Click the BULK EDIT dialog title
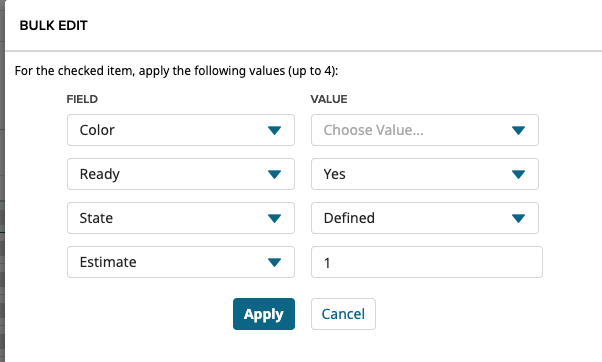This screenshot has width=602, height=362. pyautogui.click(x=54, y=25)
